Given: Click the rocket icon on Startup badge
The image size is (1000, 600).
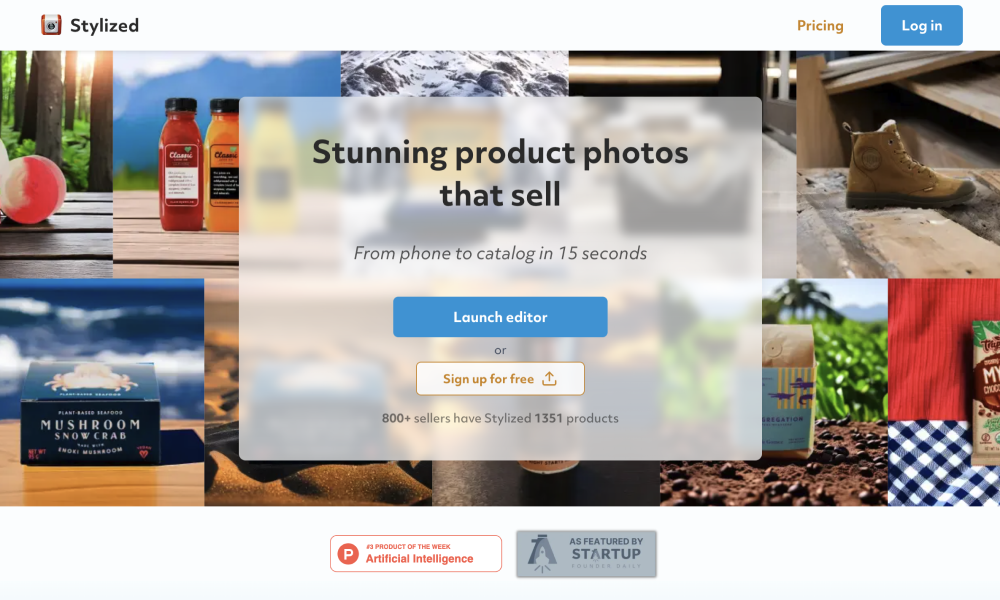Looking at the screenshot, I should pyautogui.click(x=541, y=553).
